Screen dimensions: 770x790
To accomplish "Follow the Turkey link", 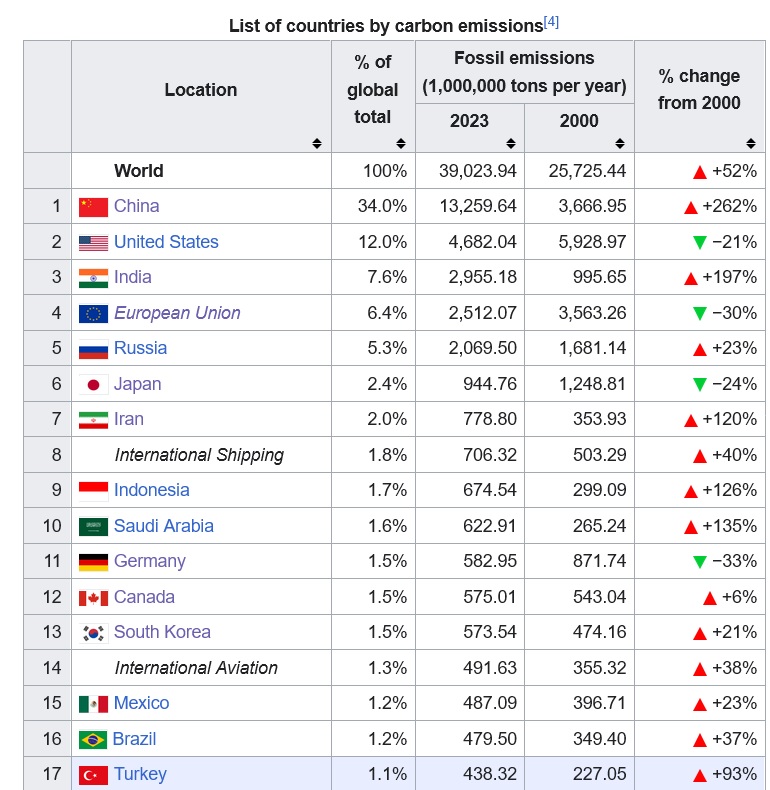I will pos(140,774).
